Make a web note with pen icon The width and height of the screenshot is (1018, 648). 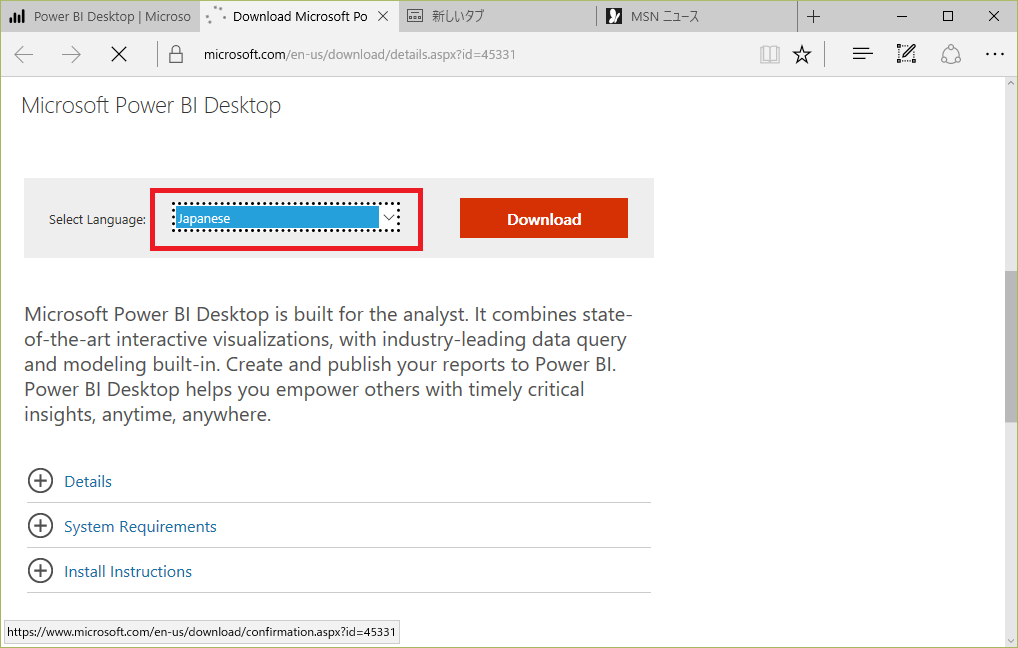(x=906, y=54)
